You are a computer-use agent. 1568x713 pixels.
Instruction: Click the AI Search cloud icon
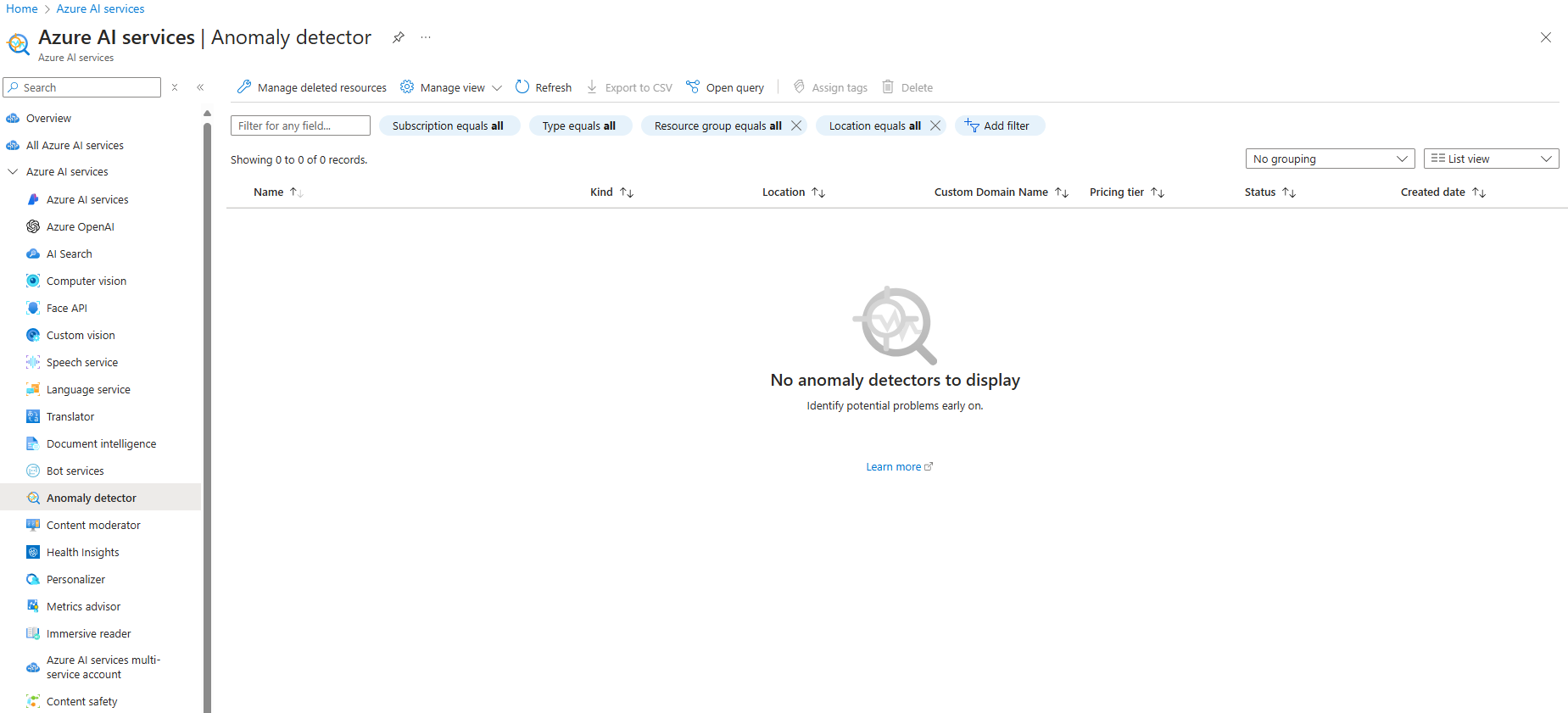coord(33,253)
